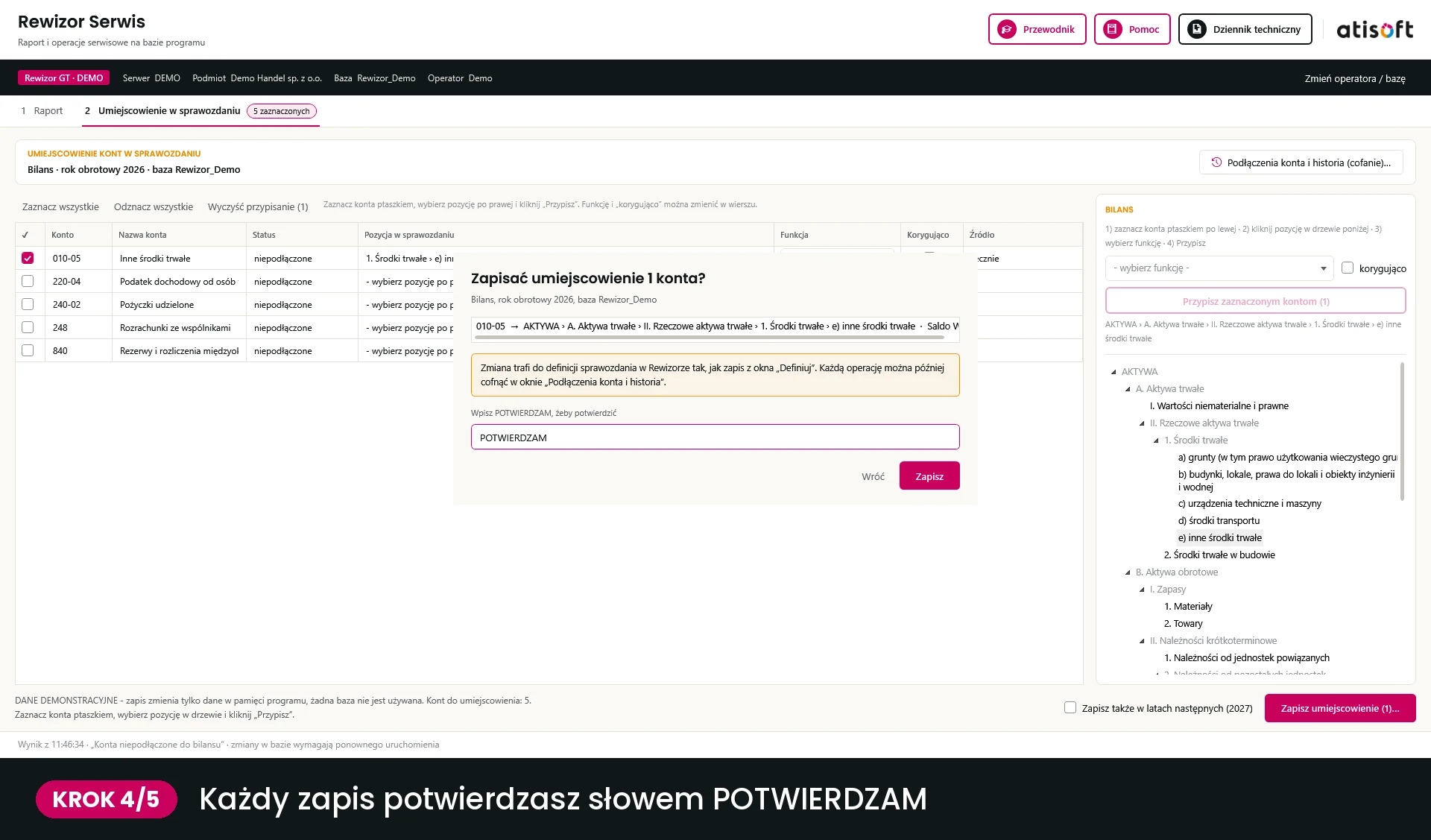Collapse the A. Aktywa trwałe node

click(1128, 389)
